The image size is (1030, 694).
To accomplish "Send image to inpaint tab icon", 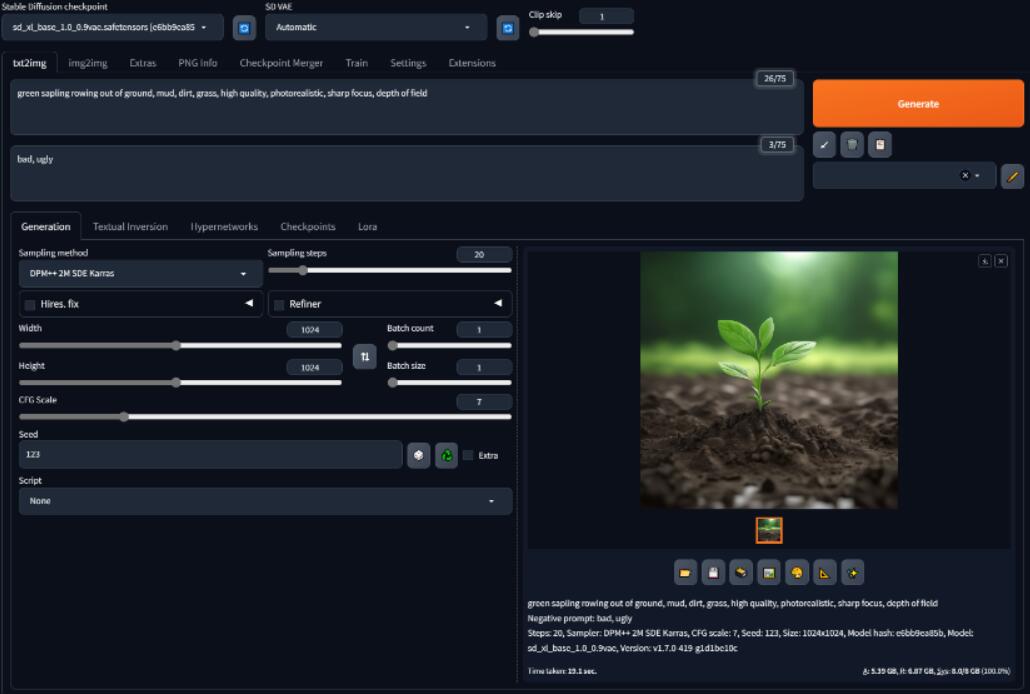I will tap(797, 572).
